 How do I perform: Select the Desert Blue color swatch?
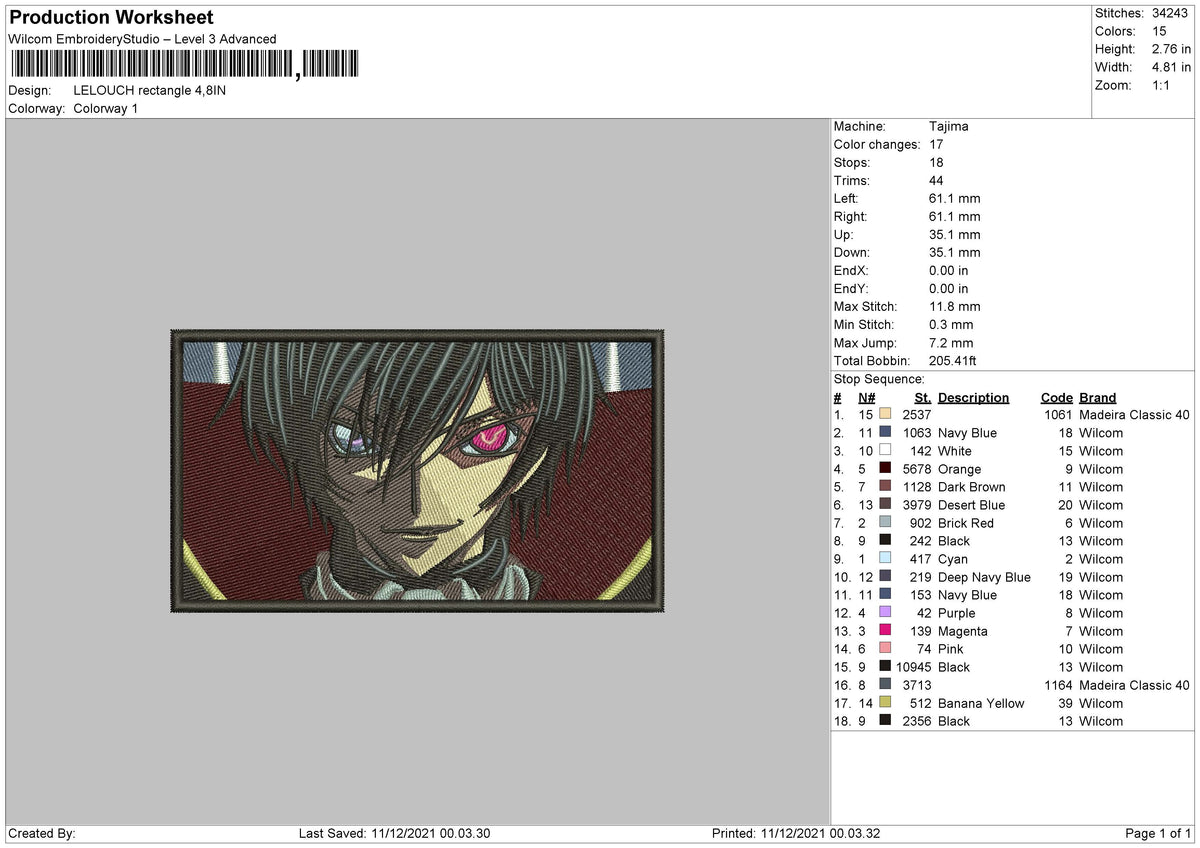coord(885,505)
